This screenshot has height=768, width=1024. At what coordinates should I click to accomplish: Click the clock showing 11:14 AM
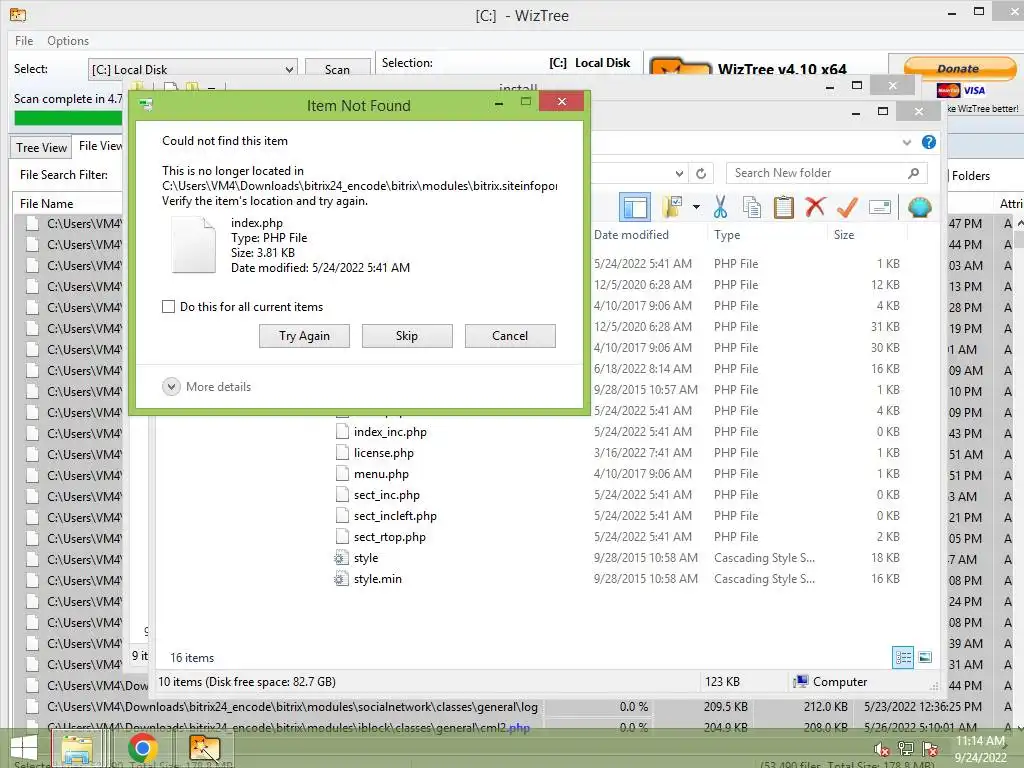(980, 741)
